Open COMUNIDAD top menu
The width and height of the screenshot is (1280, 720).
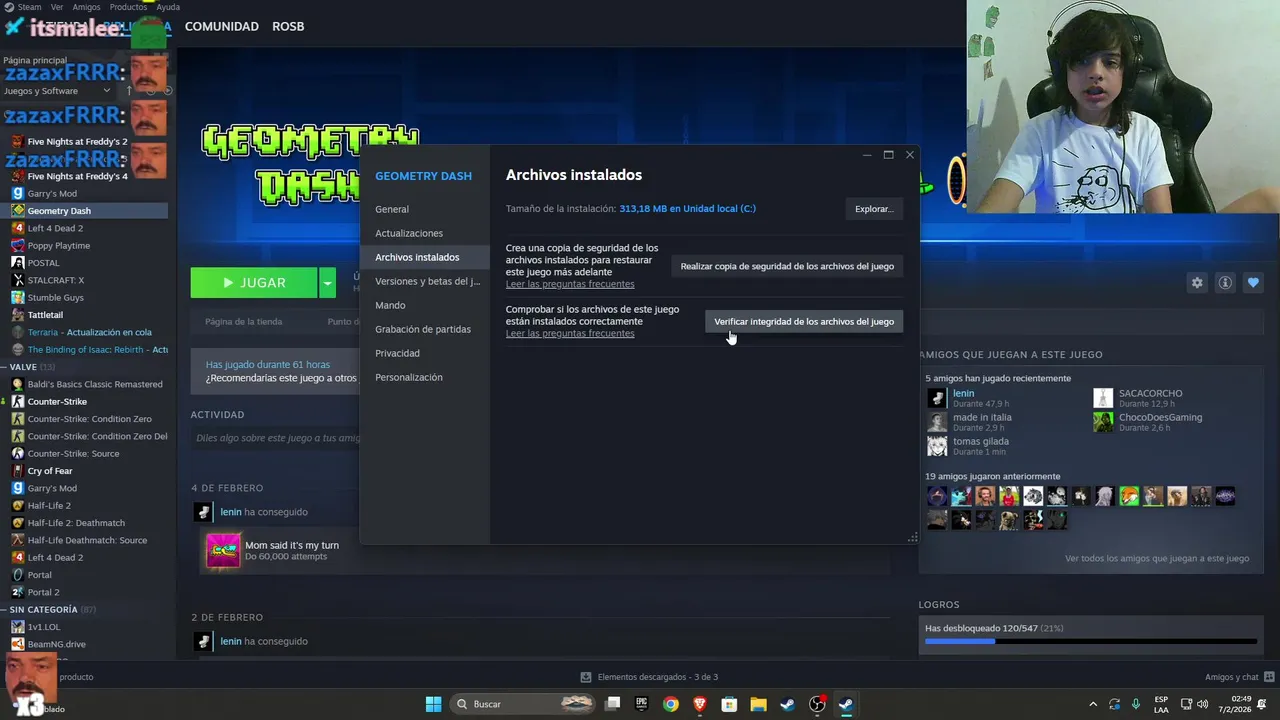222,26
